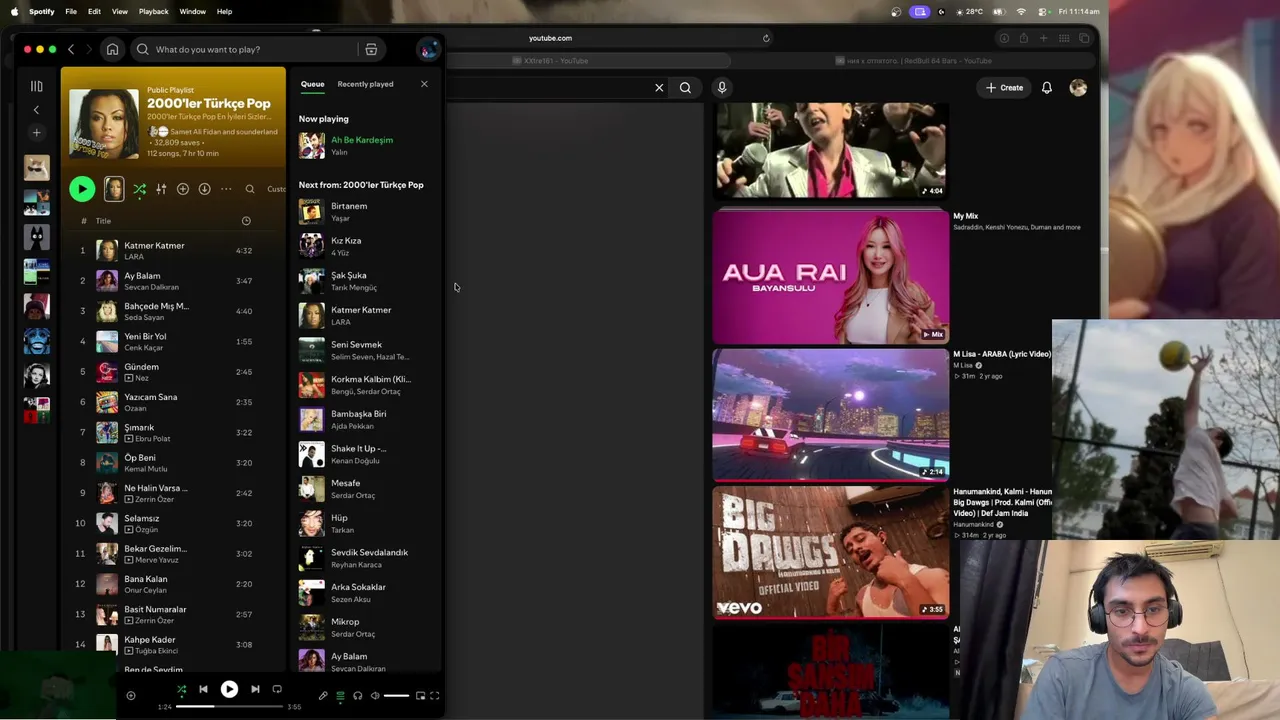Screen dimensions: 1280x720
Task: Select Katmer Katmer track in playlist list
Action: tap(172, 251)
